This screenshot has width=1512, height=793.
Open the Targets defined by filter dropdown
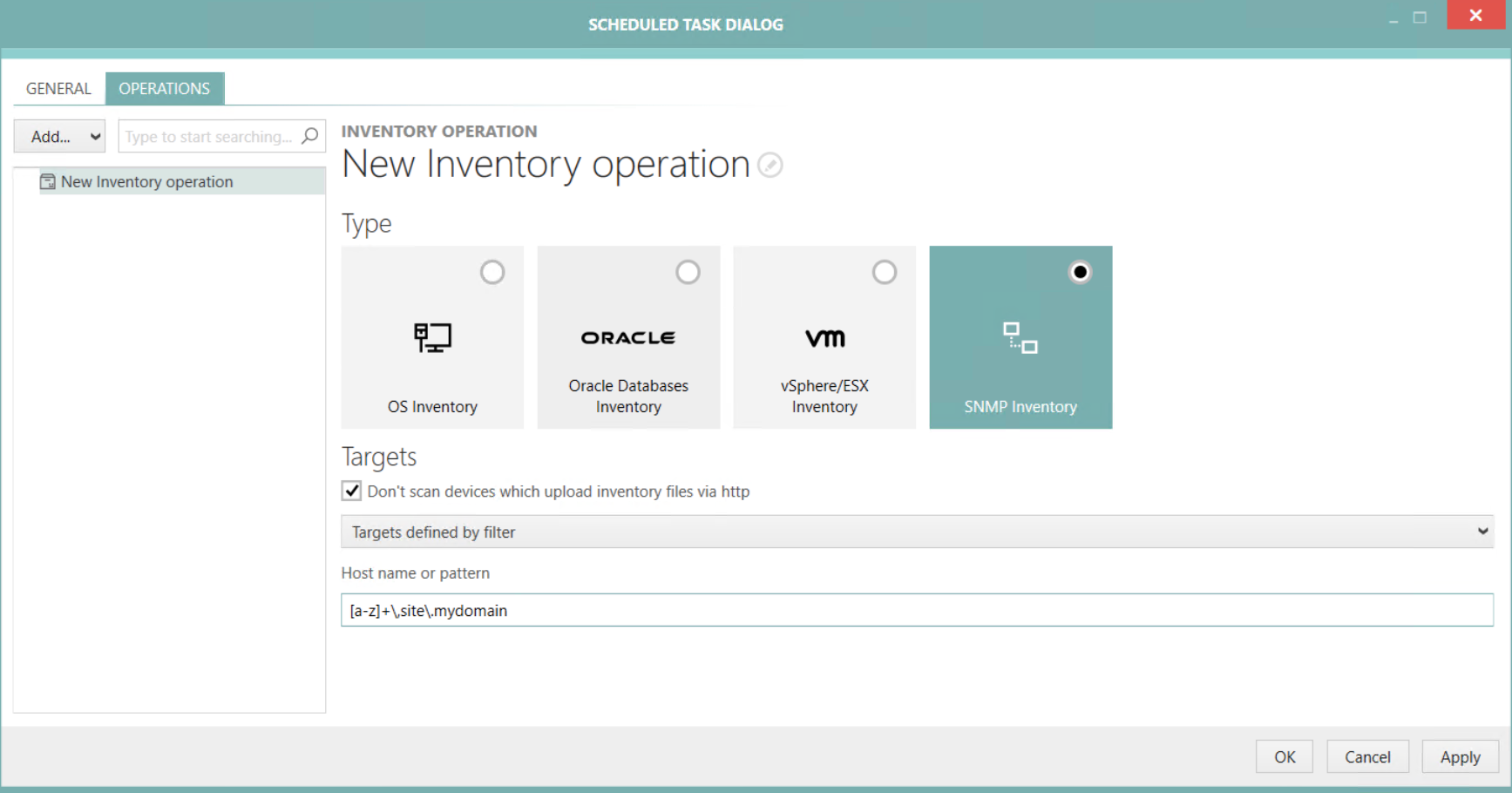pos(915,532)
